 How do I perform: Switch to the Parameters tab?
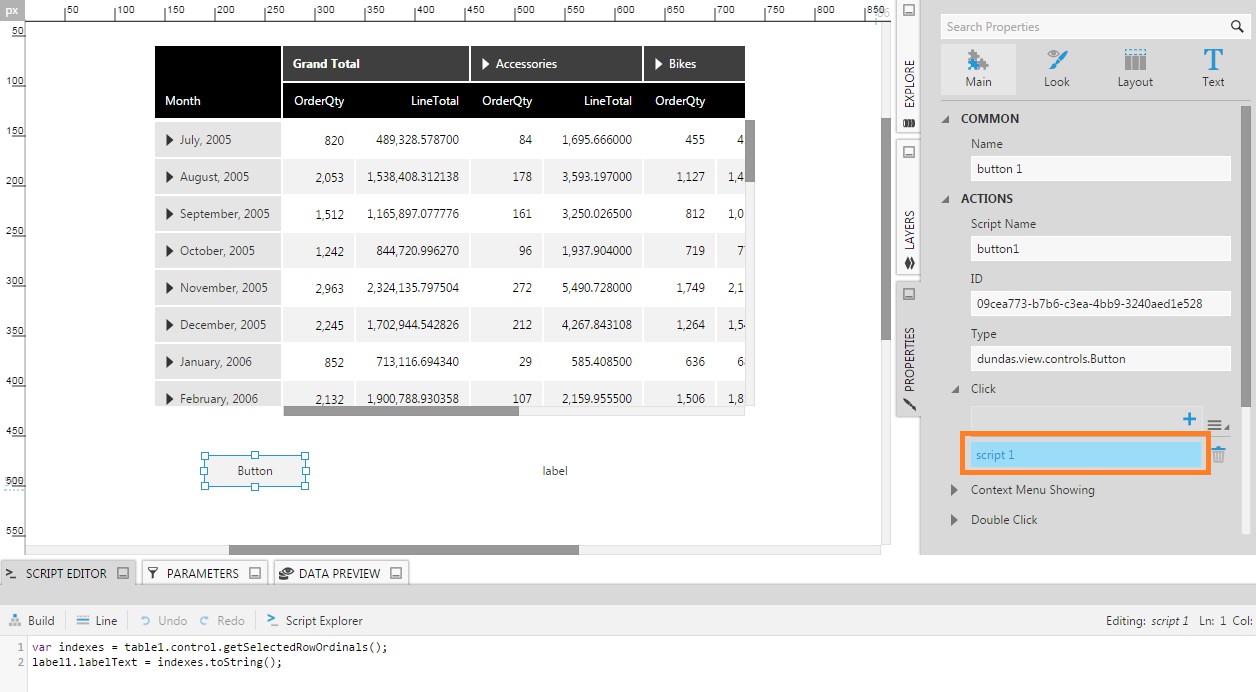coord(203,573)
